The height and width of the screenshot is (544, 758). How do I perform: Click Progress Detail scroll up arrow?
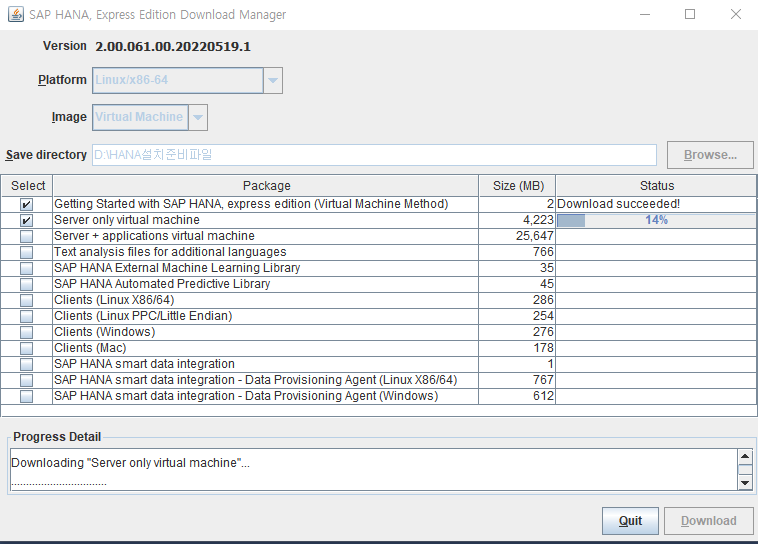[745, 456]
